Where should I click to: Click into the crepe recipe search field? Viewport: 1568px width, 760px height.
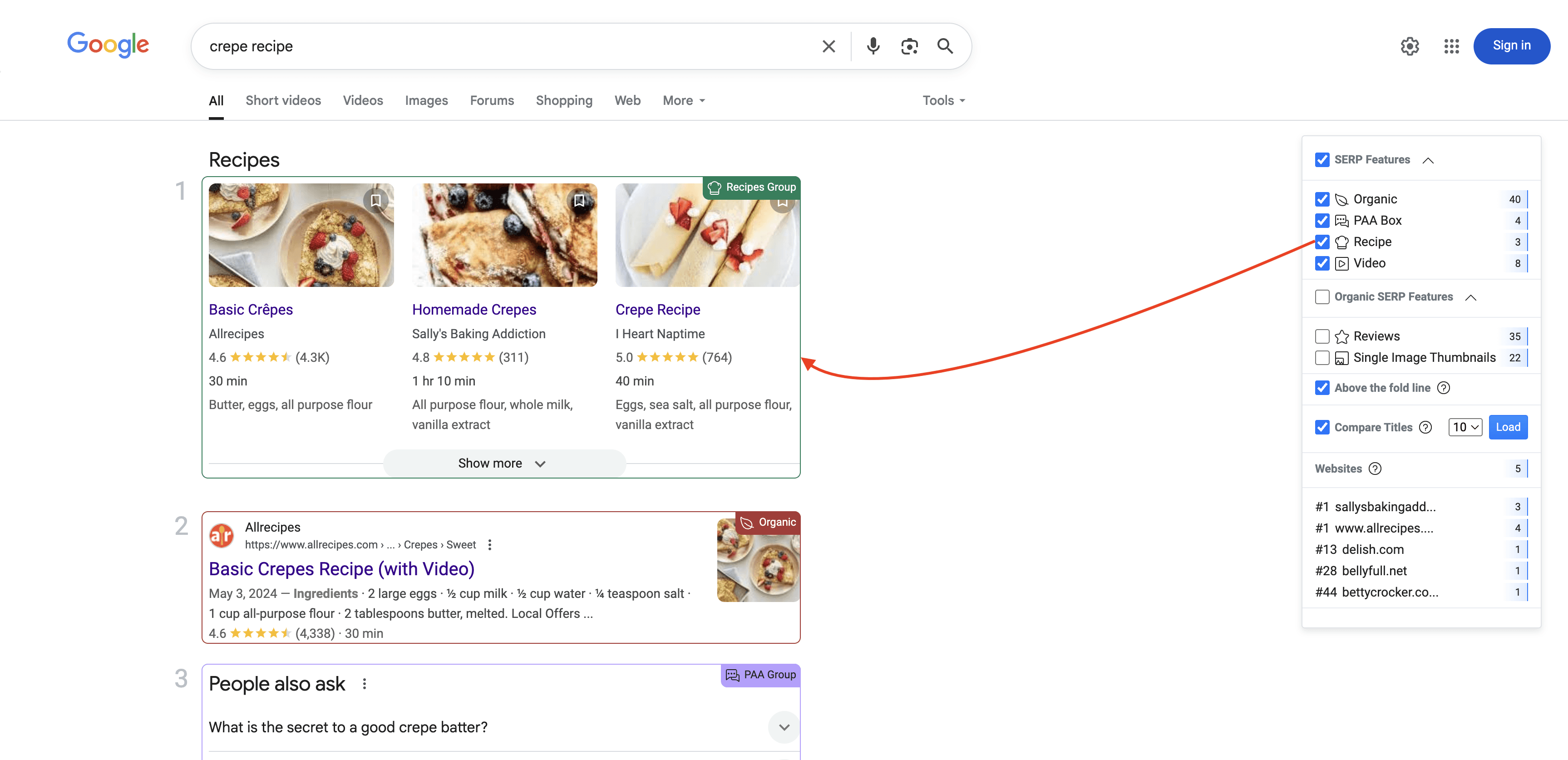(505, 46)
